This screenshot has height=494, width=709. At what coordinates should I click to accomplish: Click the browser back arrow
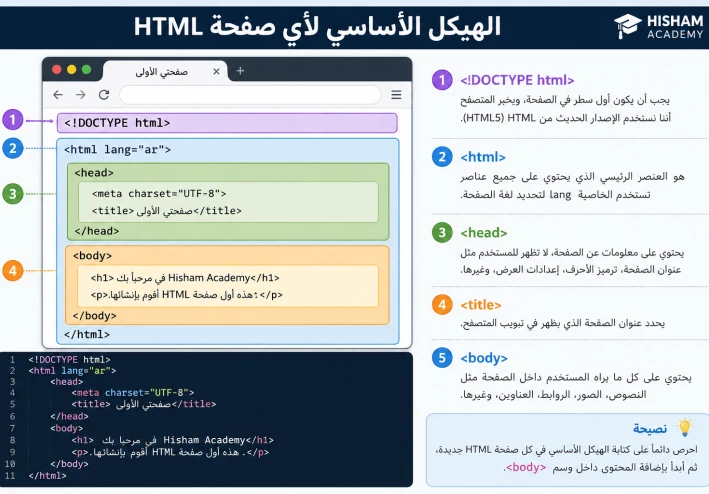click(58, 95)
